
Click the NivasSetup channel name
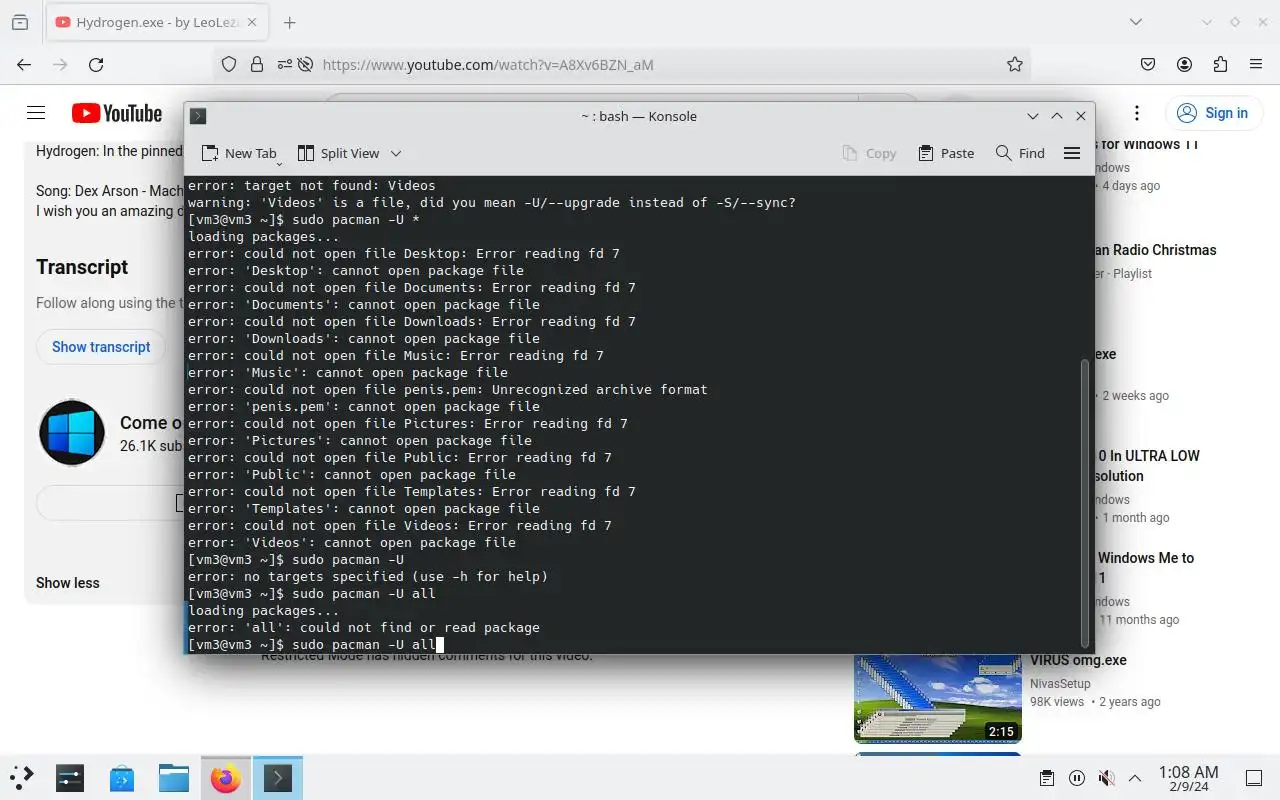(x=1060, y=684)
